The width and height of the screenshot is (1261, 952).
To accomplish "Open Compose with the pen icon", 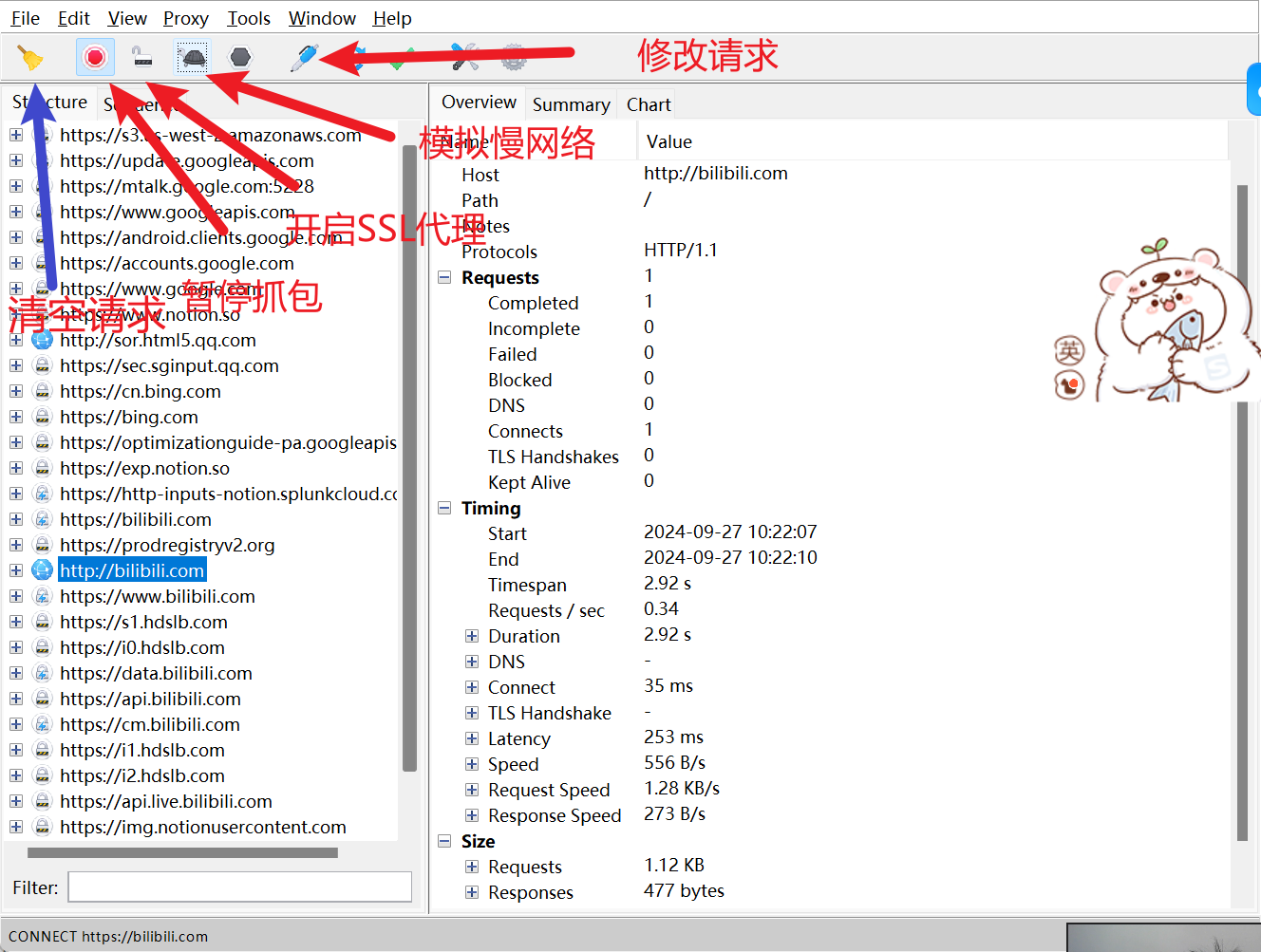I will coord(304,57).
